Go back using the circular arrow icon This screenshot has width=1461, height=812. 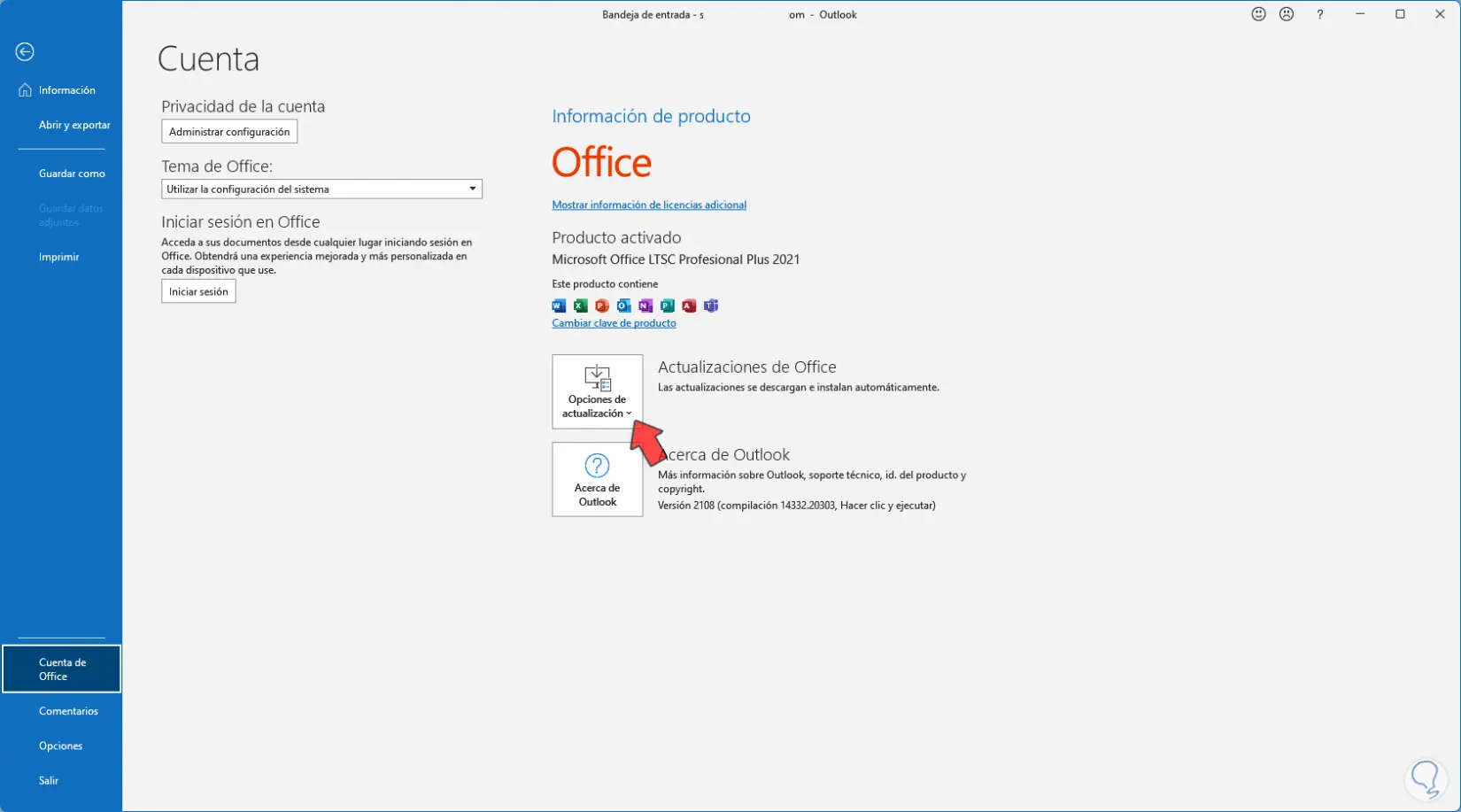point(25,52)
